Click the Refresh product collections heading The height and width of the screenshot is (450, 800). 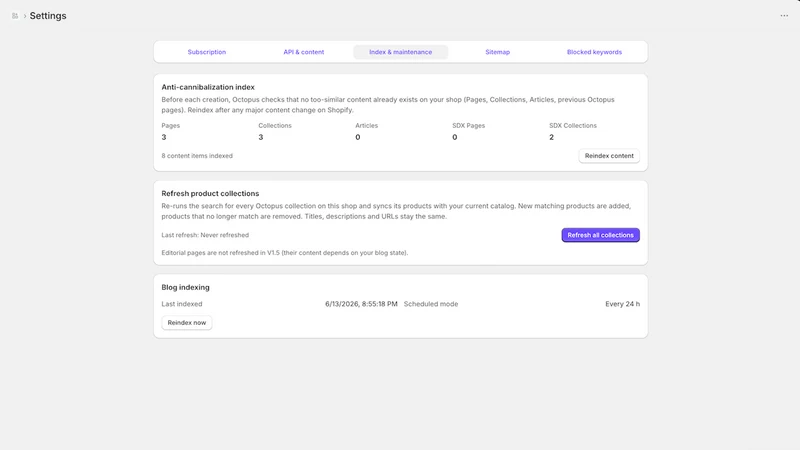(210, 193)
